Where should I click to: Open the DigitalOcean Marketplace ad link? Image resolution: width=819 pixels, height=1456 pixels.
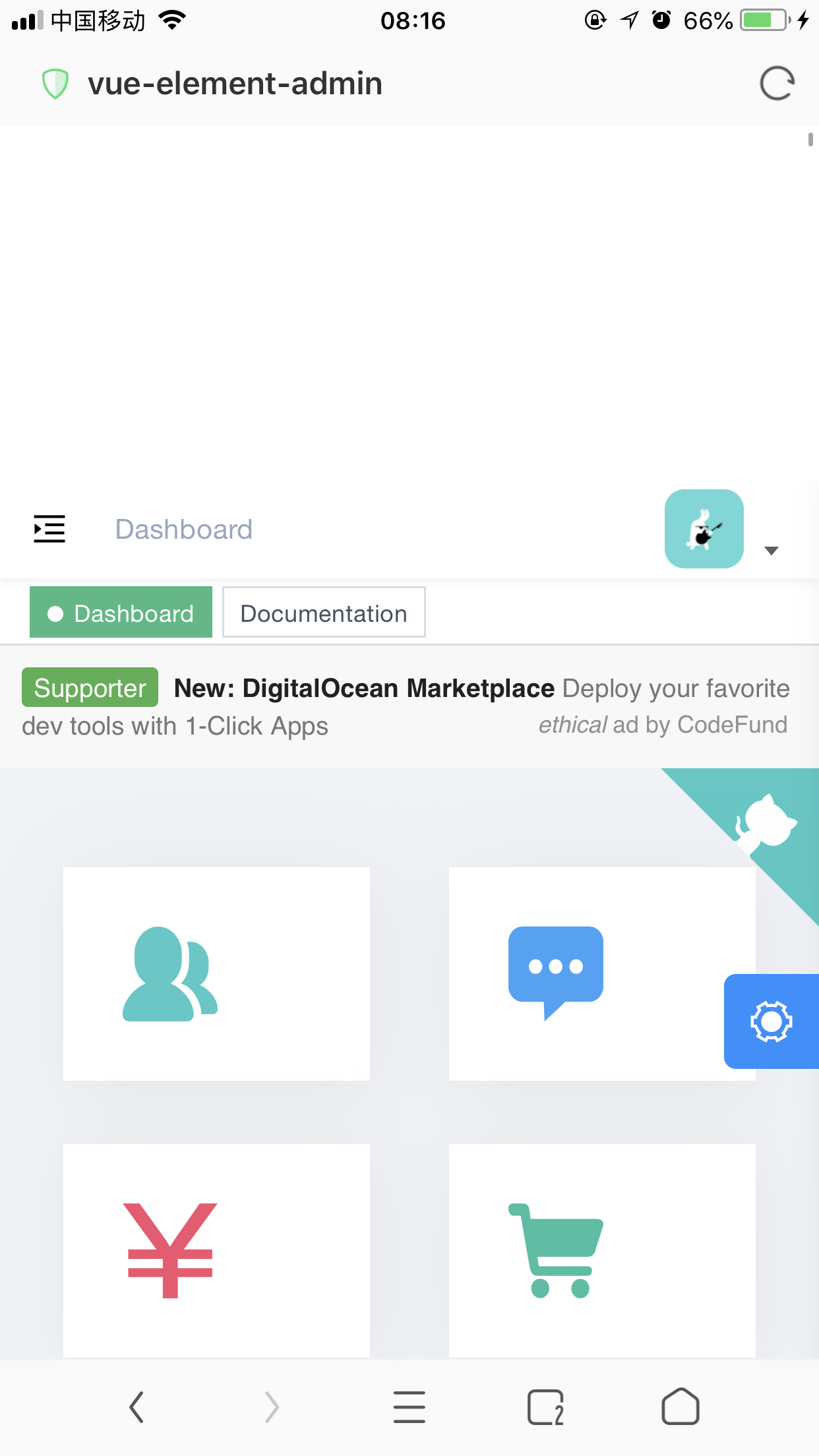coord(364,688)
